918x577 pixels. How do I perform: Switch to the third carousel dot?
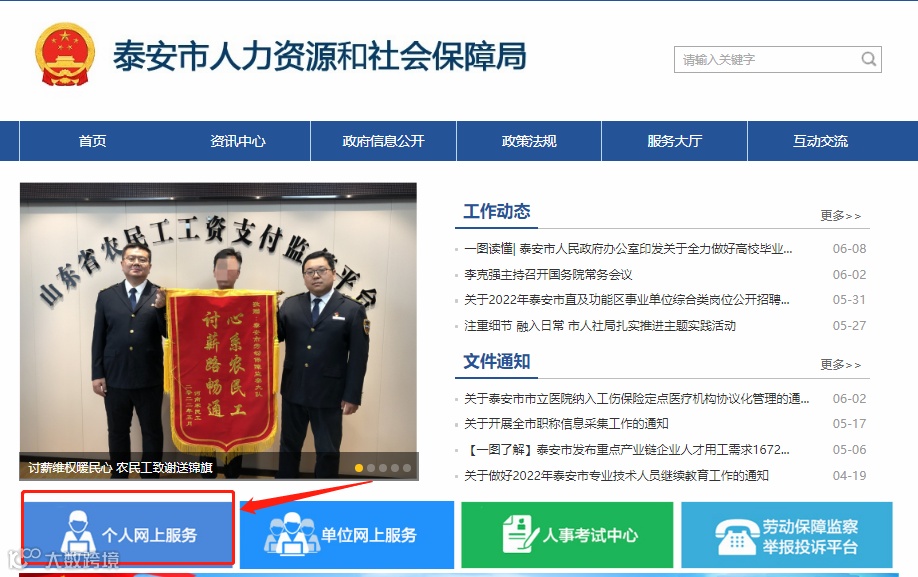tap(383, 468)
